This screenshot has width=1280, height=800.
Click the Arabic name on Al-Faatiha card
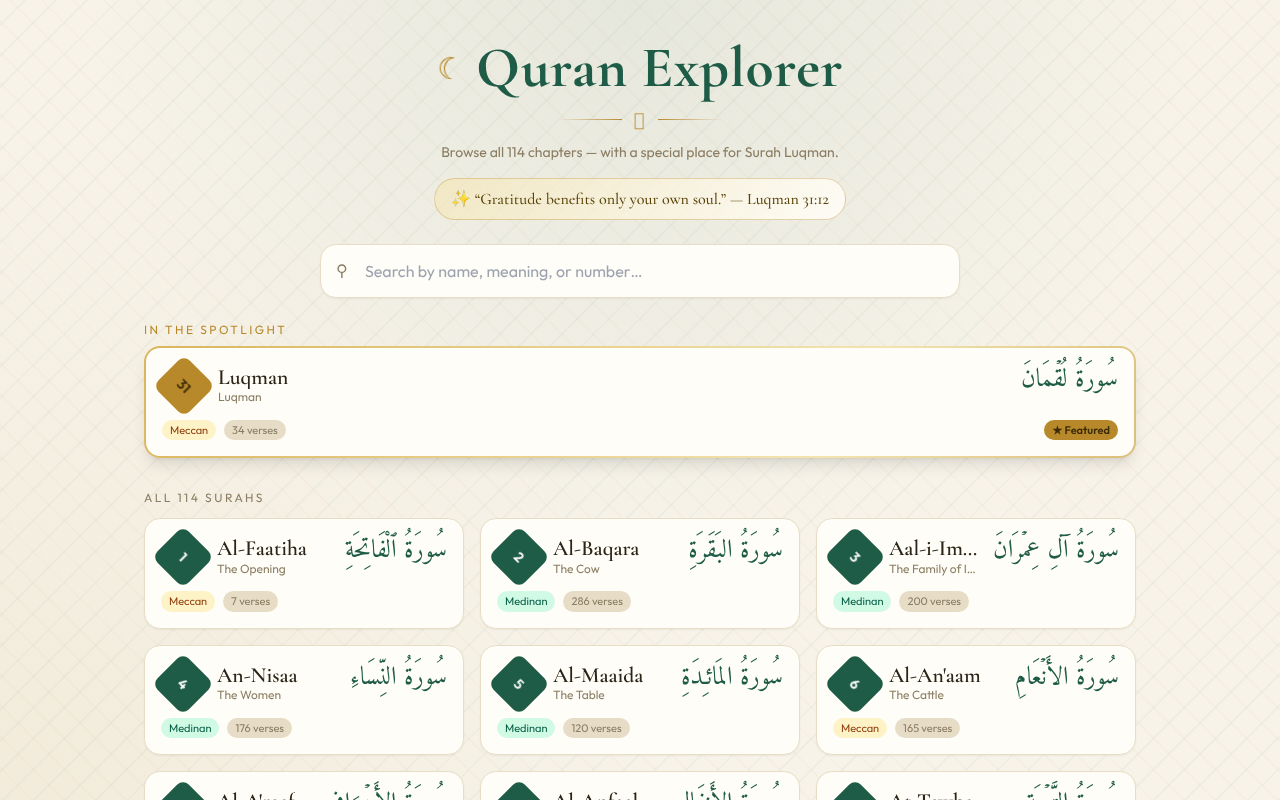pyautogui.click(x=396, y=548)
